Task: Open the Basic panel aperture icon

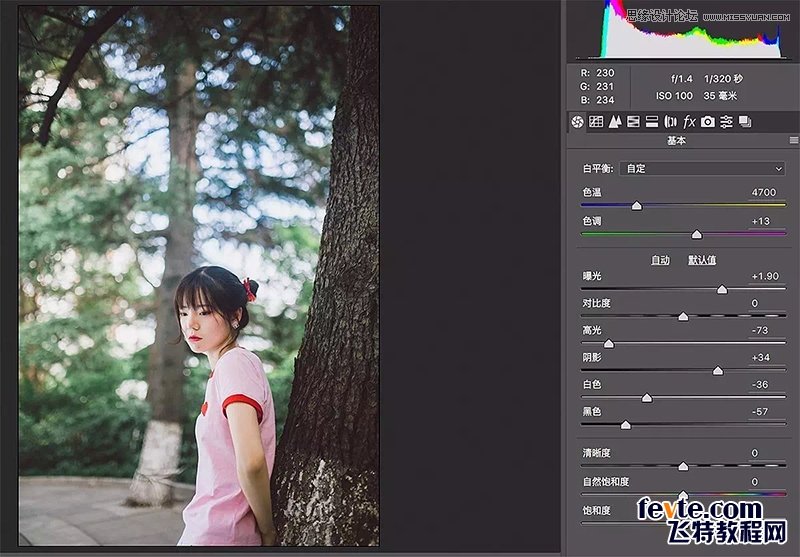Action: [x=577, y=121]
